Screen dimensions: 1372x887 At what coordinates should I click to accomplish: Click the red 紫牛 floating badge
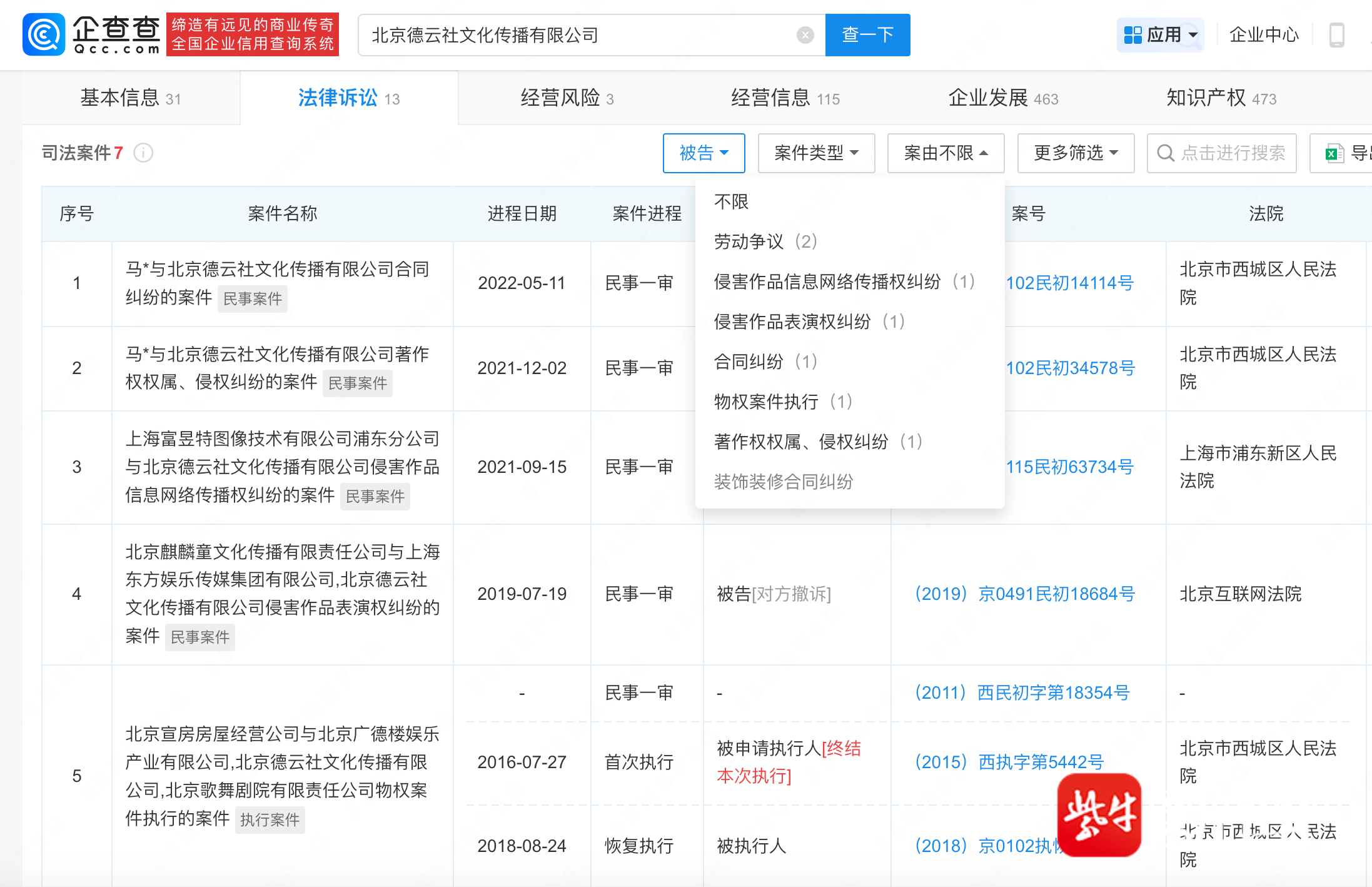1099,814
